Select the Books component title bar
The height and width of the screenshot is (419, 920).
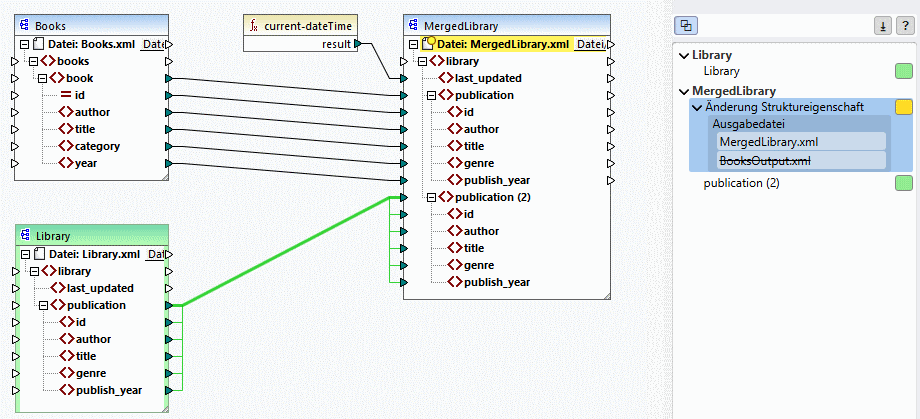[x=92, y=26]
